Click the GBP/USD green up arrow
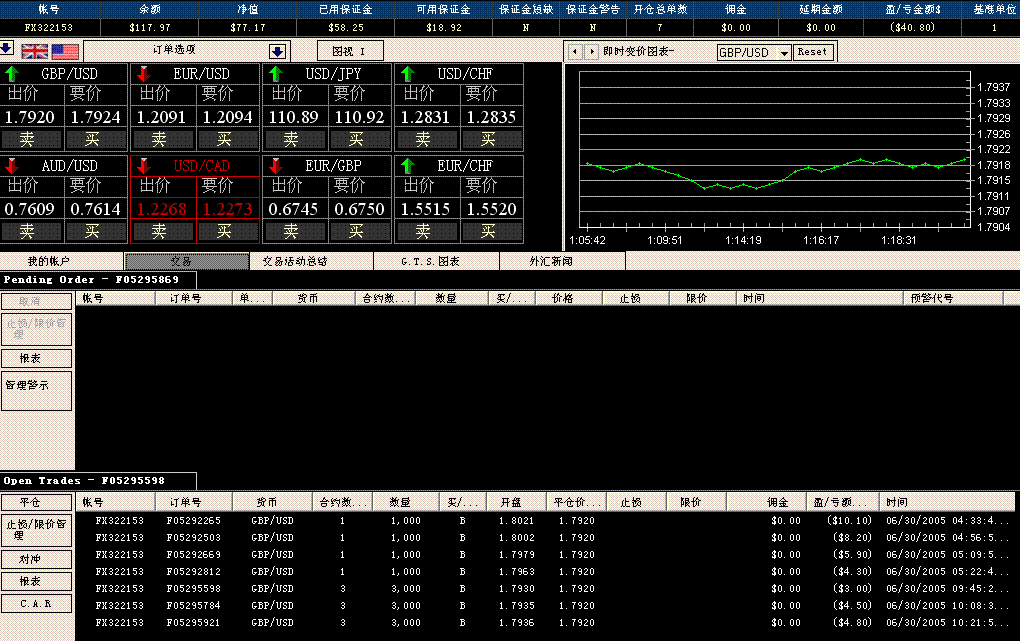Viewport: 1020px width, 641px height. tap(12, 74)
